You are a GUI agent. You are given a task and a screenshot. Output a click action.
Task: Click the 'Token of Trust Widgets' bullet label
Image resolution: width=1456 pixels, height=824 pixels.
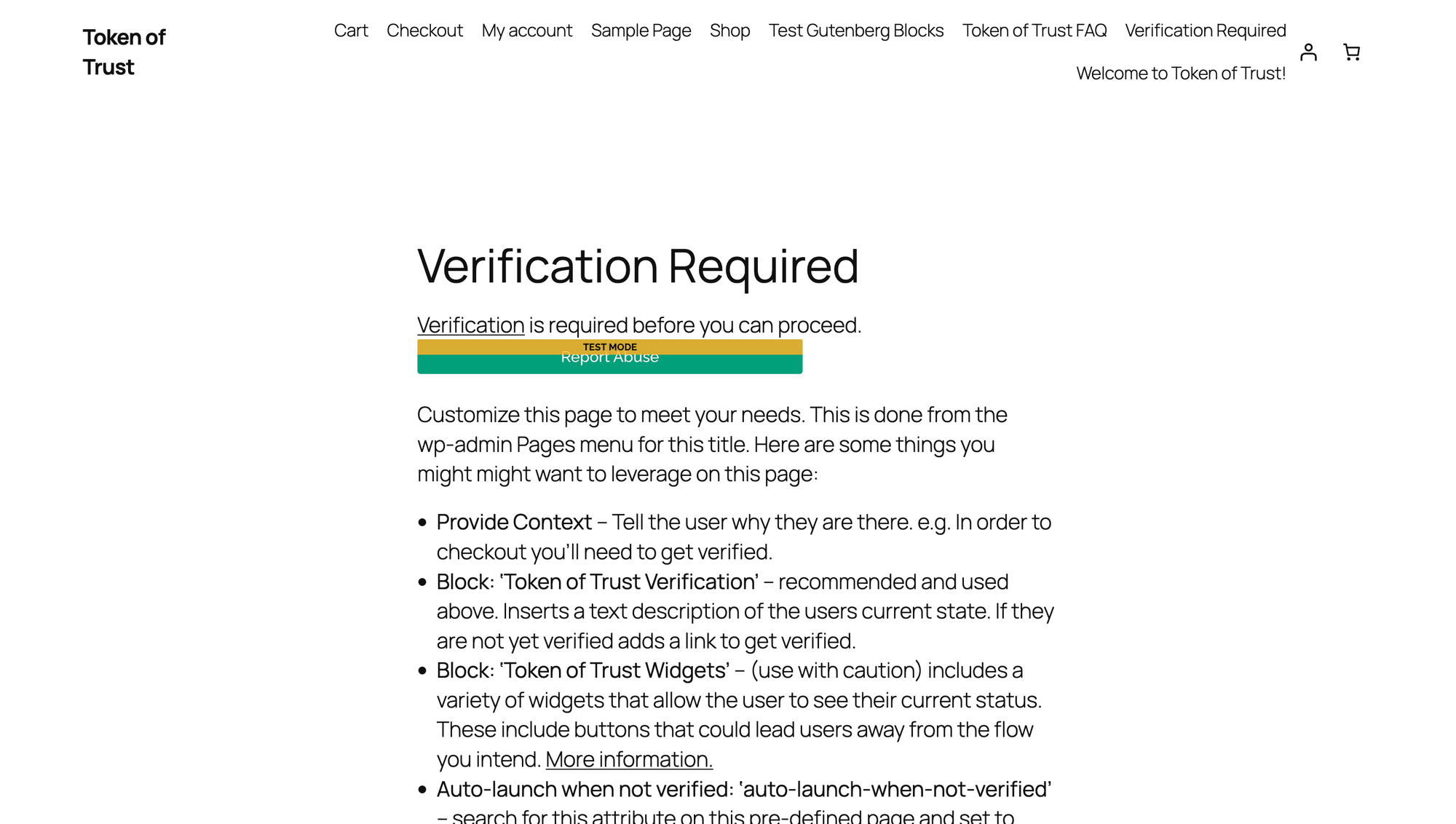582,670
